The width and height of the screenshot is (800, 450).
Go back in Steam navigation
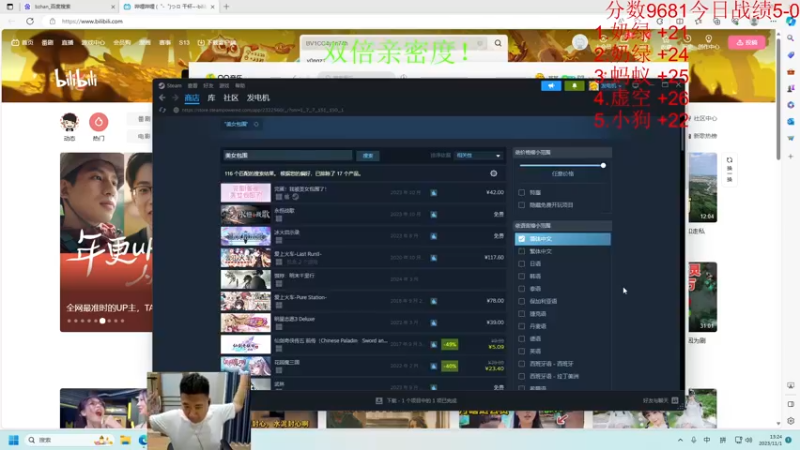(x=162, y=97)
